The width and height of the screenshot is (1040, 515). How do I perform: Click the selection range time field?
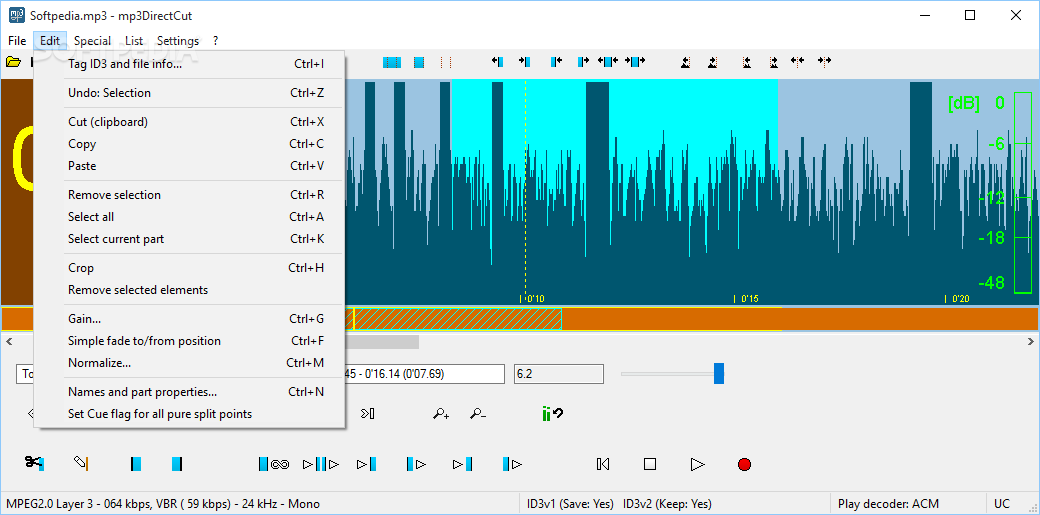coord(424,374)
